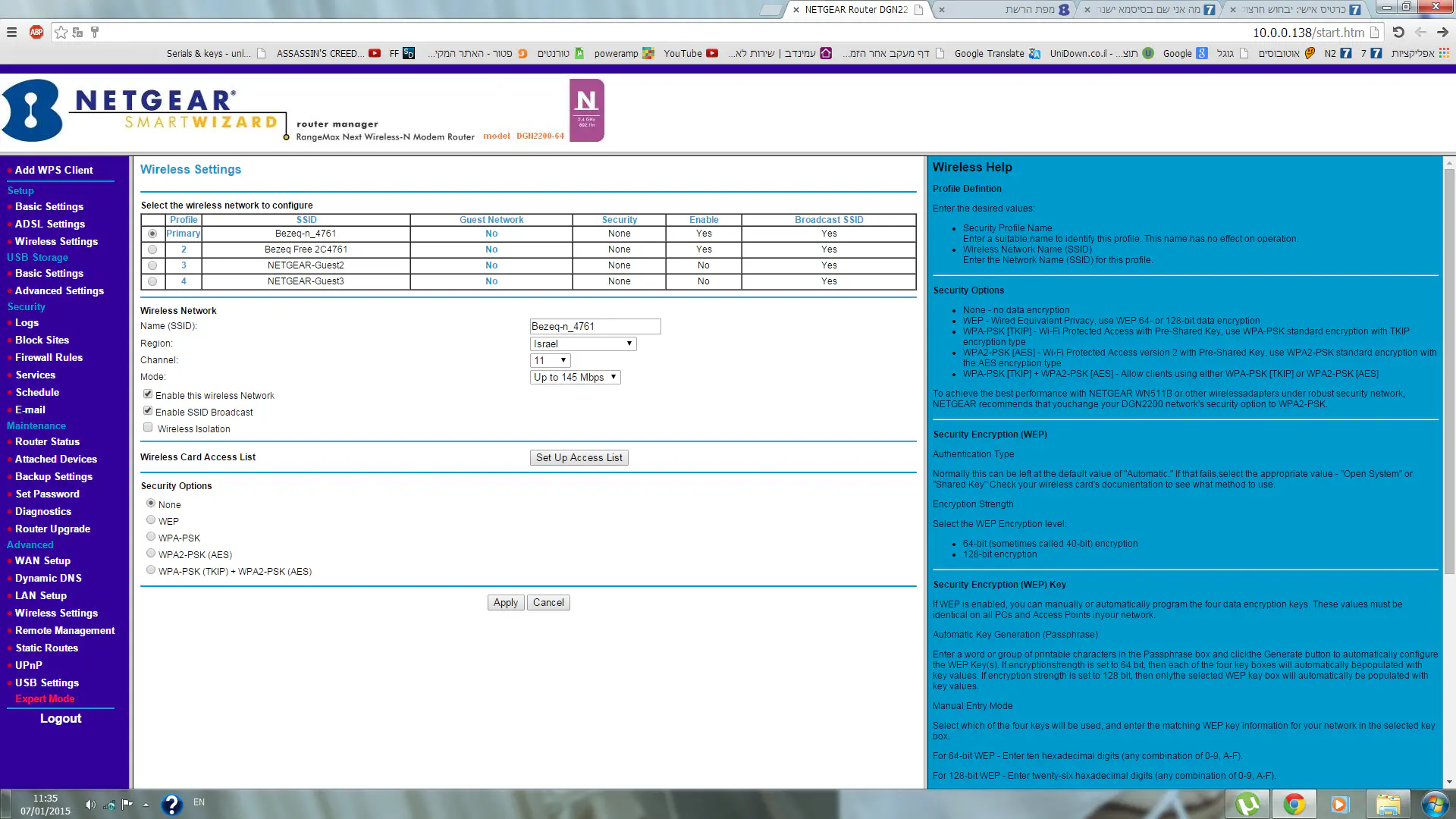The width and height of the screenshot is (1456, 819).
Task: Click the Adblock Plus extension icon
Action: [36, 32]
